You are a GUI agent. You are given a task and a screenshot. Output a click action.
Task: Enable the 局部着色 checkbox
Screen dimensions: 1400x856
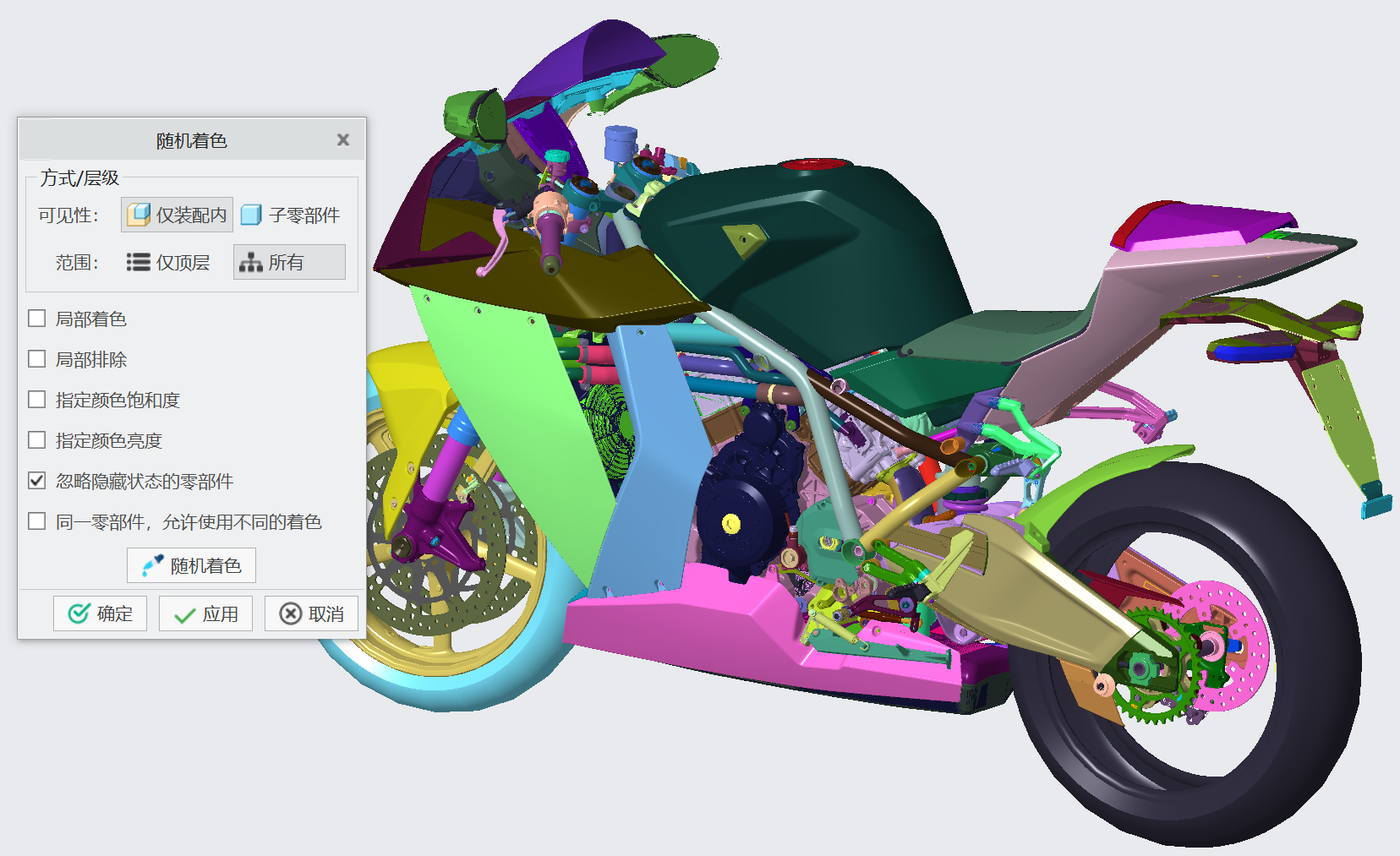[x=37, y=319]
